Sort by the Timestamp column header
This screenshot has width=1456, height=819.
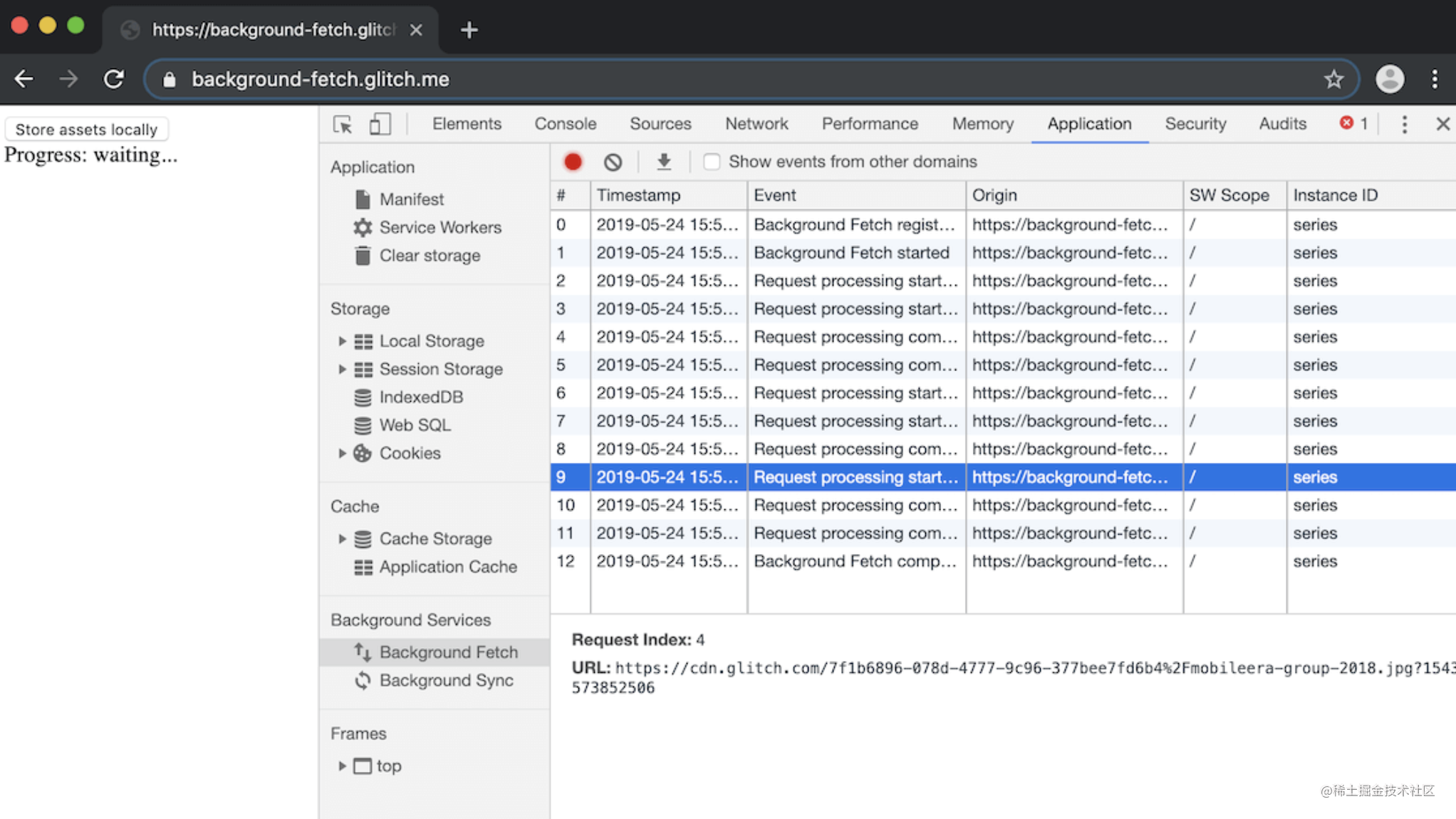(669, 195)
